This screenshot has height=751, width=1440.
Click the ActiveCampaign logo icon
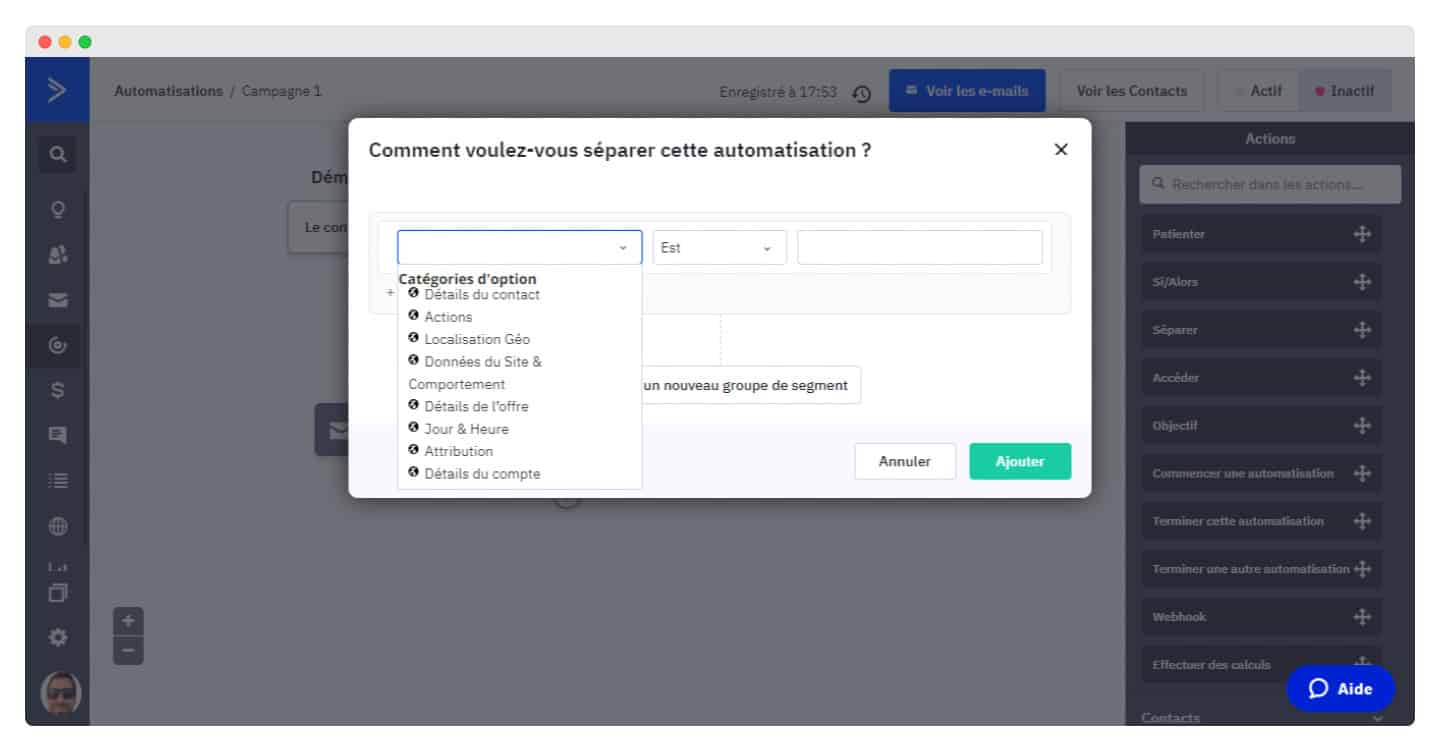pos(57,90)
